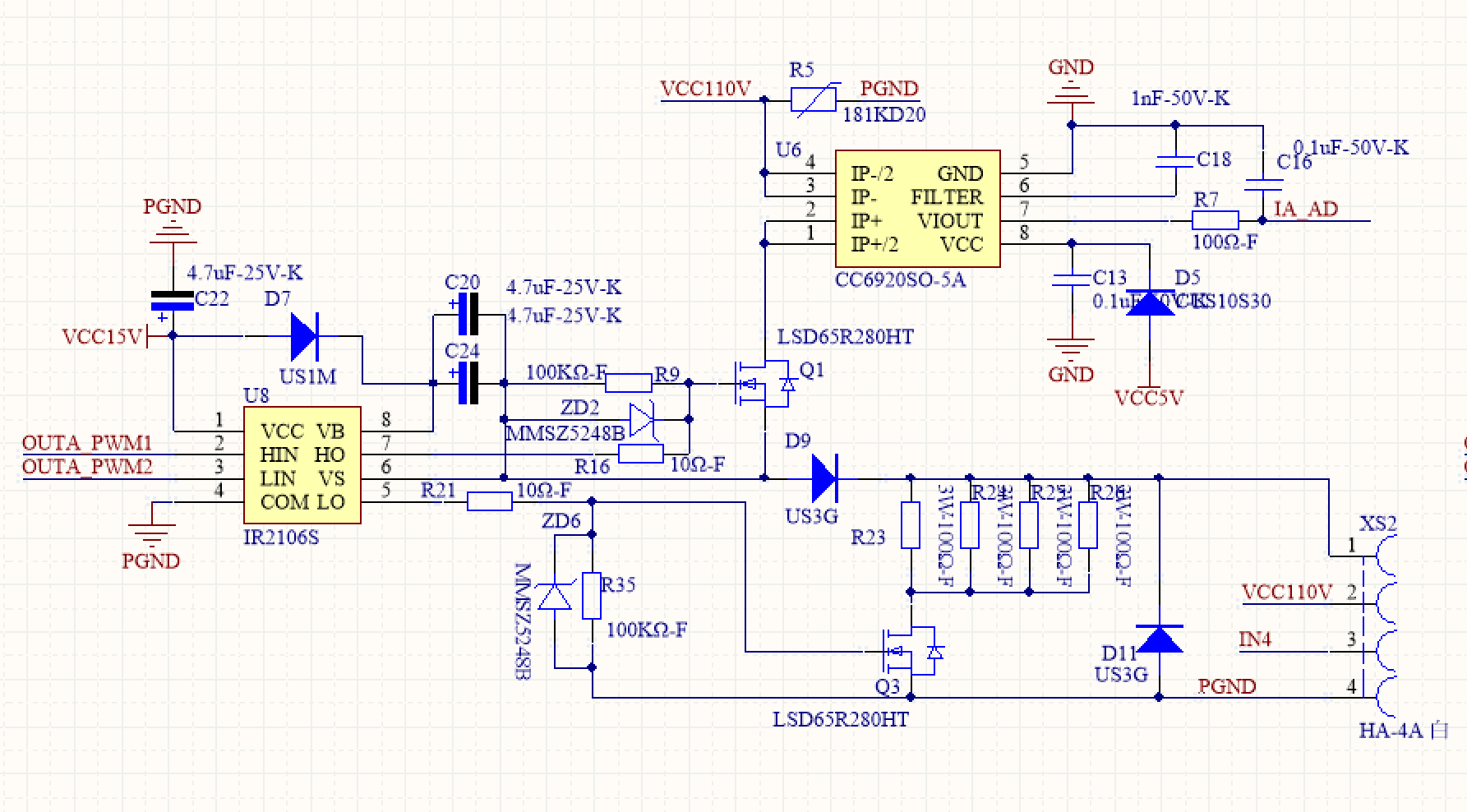Select the D11 freewheeling diode symbol
The height and width of the screenshot is (812, 1467).
[x=1159, y=638]
